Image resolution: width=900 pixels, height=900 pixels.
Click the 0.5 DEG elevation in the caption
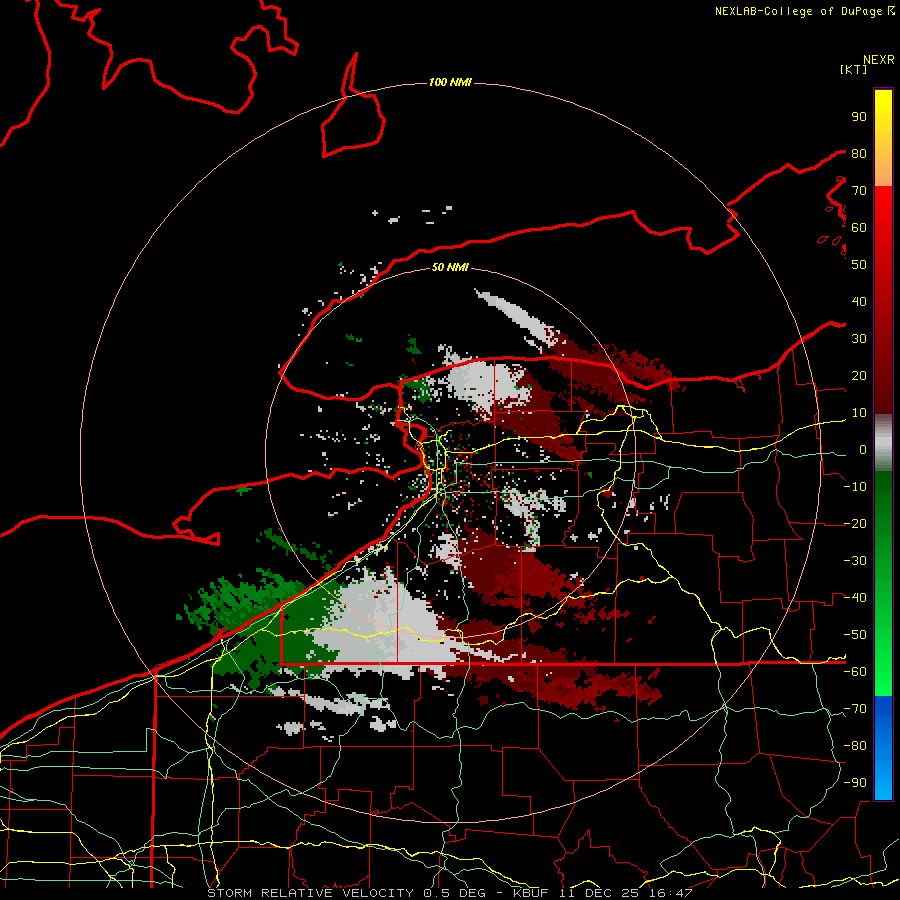click(x=454, y=893)
